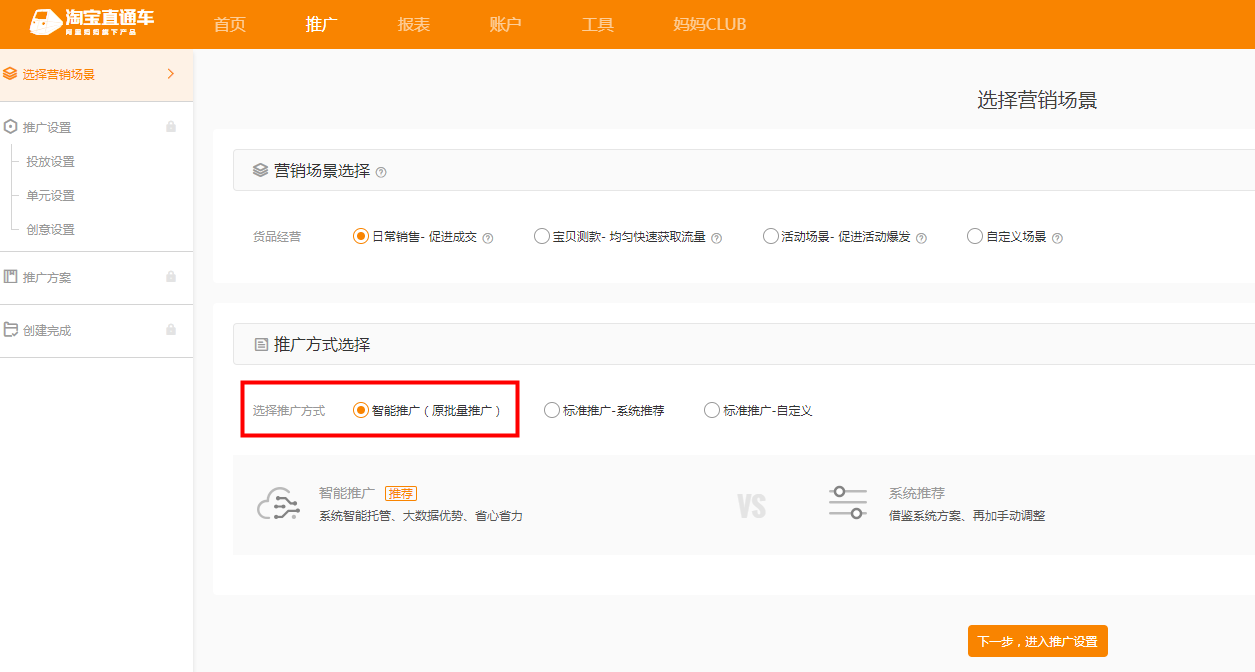Open 推广方案 section in sidebar
Viewport: 1255px width, 672px height.
click(x=47, y=277)
